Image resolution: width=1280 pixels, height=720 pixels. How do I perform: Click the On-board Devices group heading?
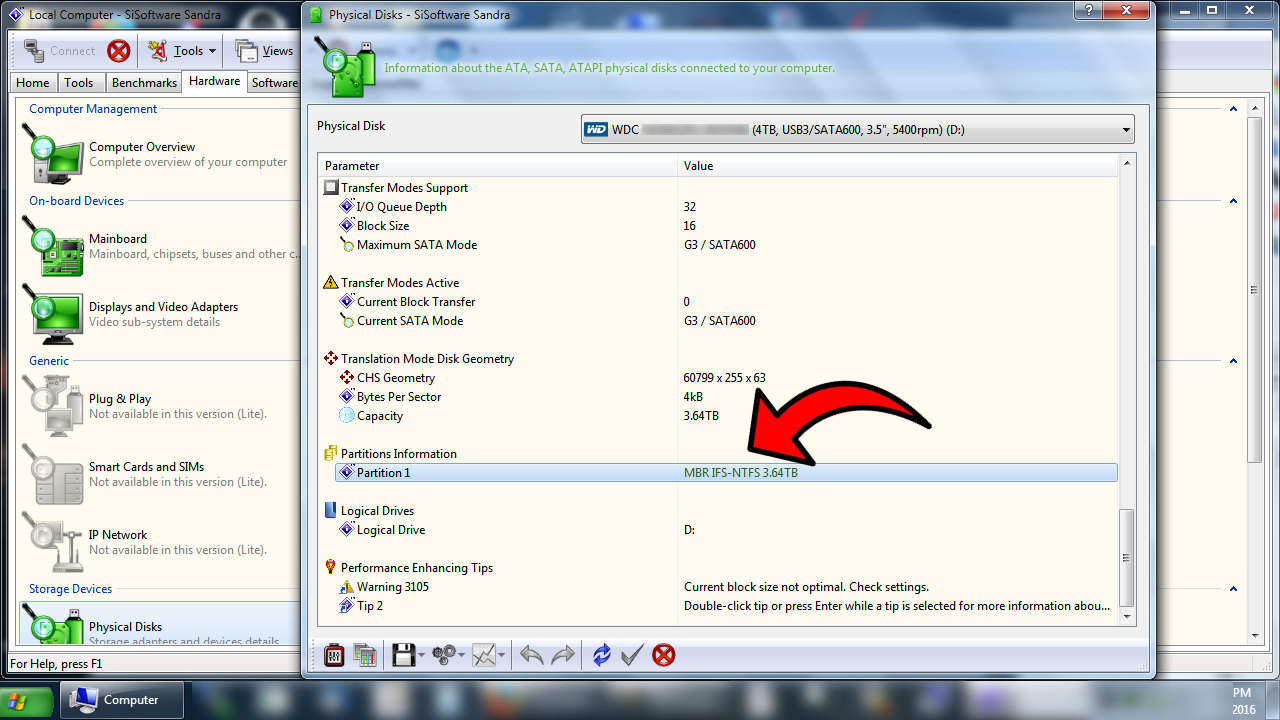coord(77,201)
